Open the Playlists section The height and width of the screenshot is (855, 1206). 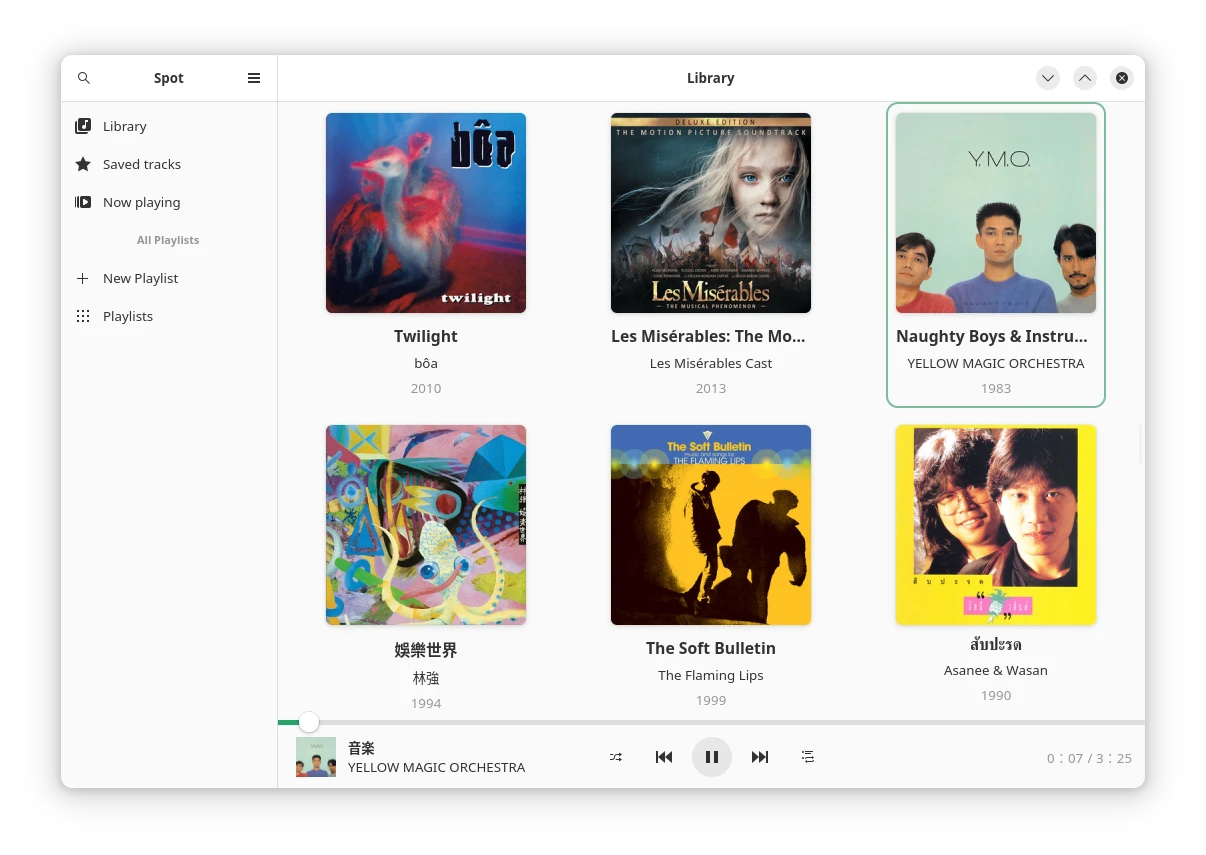point(128,316)
